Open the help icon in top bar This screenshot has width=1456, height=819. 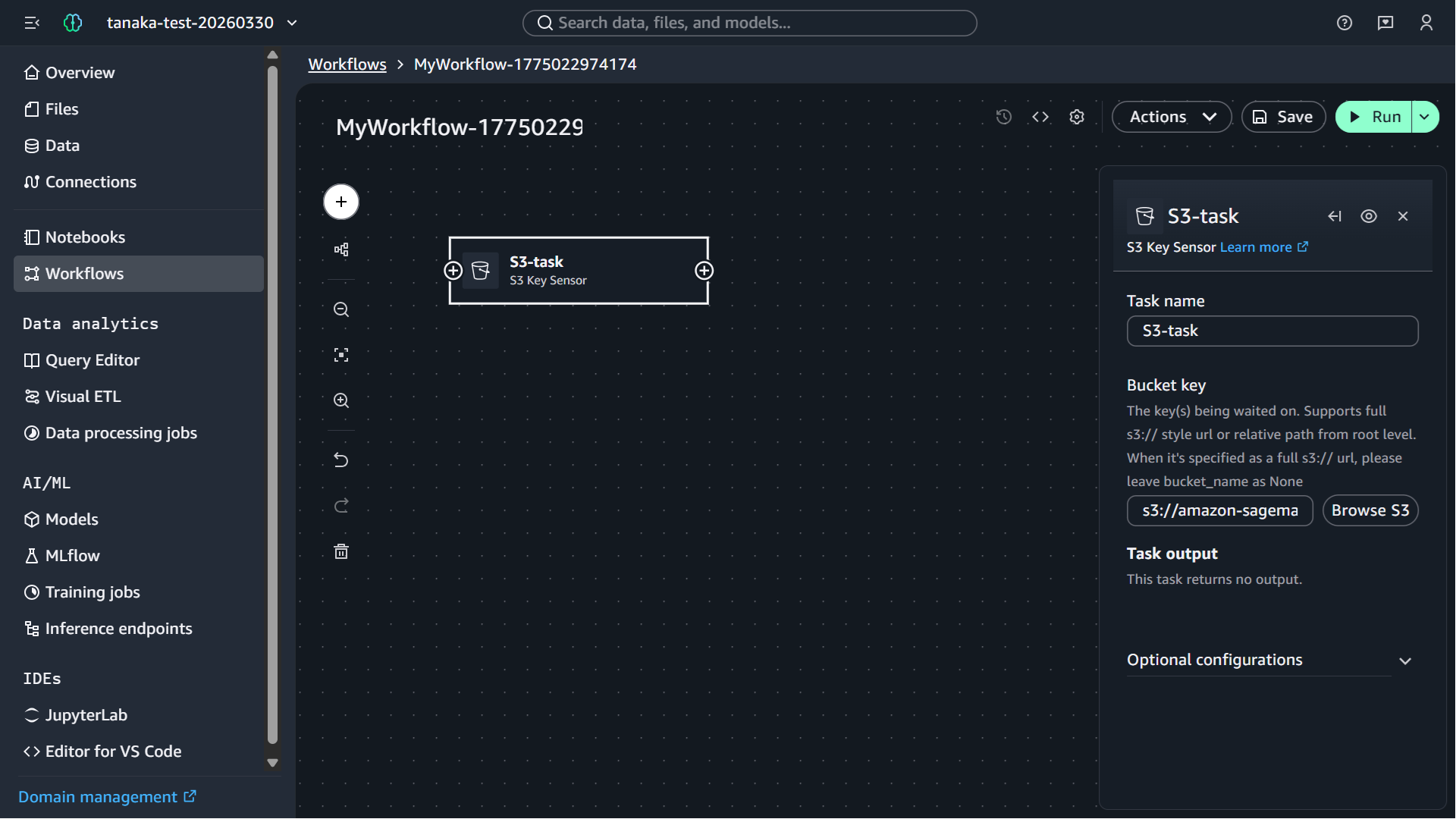[1345, 23]
